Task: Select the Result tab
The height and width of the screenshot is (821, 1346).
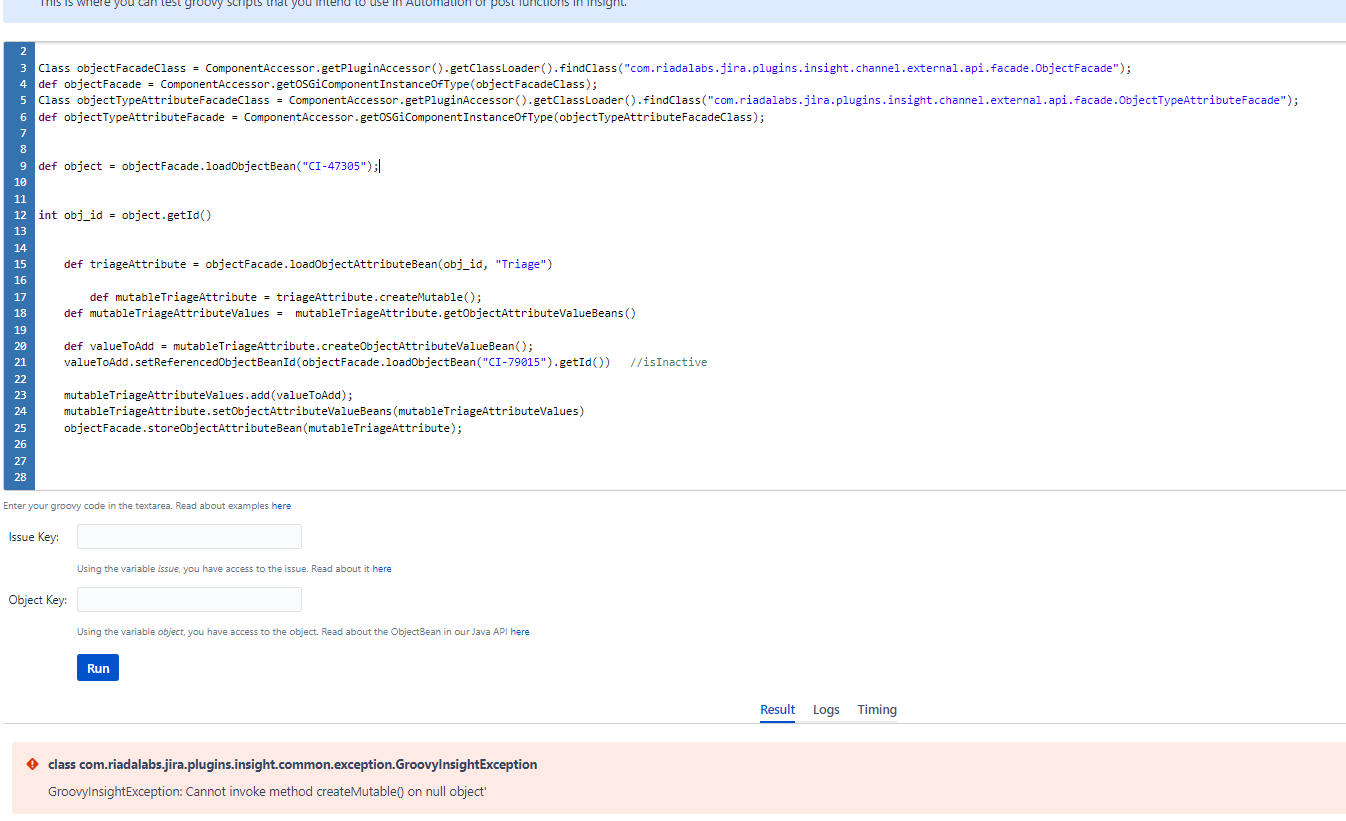Action: coord(777,709)
